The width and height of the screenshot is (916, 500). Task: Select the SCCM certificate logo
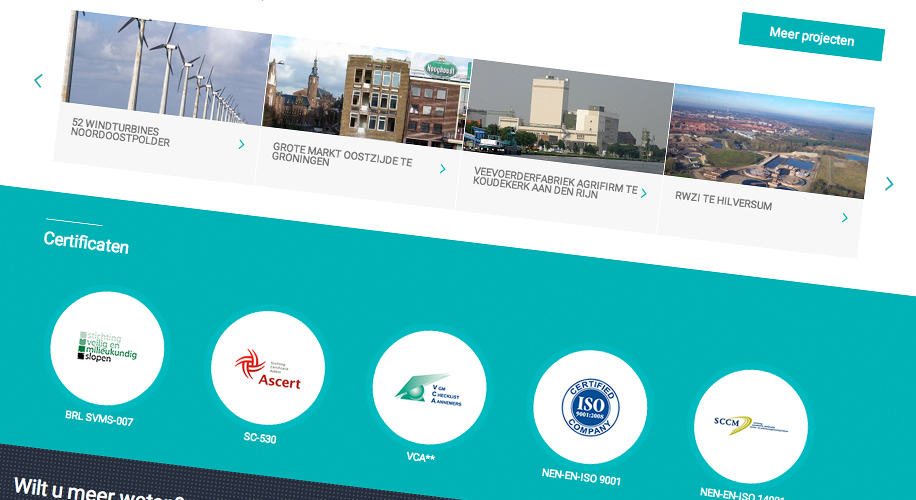(751, 426)
